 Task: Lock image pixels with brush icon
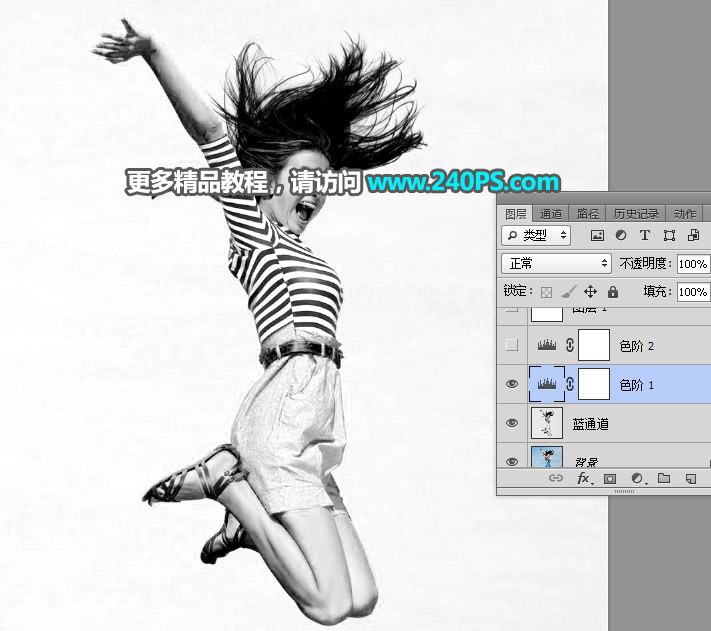568,292
